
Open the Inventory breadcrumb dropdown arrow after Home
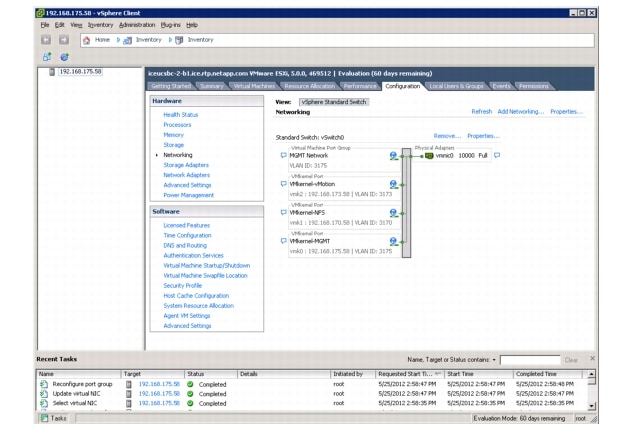click(x=118, y=40)
